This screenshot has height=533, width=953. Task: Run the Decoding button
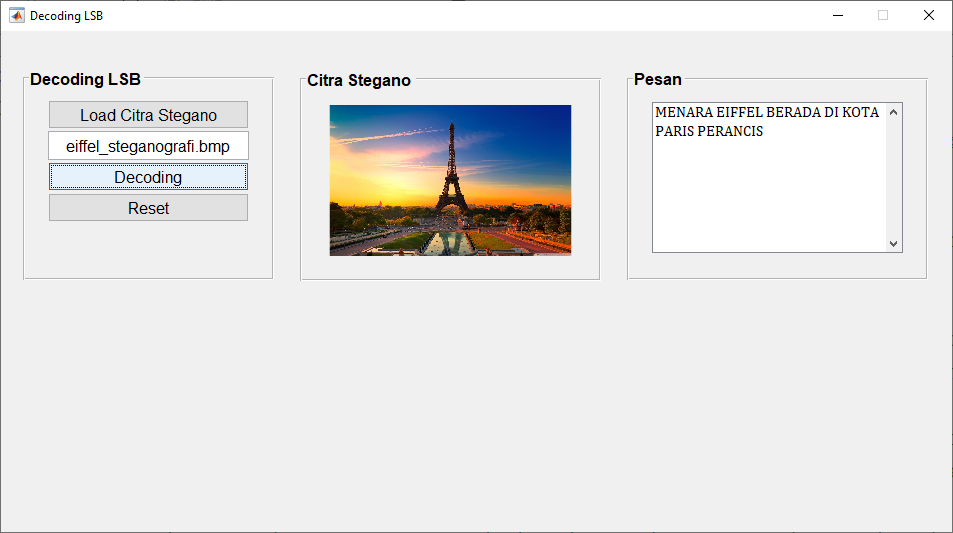point(148,177)
